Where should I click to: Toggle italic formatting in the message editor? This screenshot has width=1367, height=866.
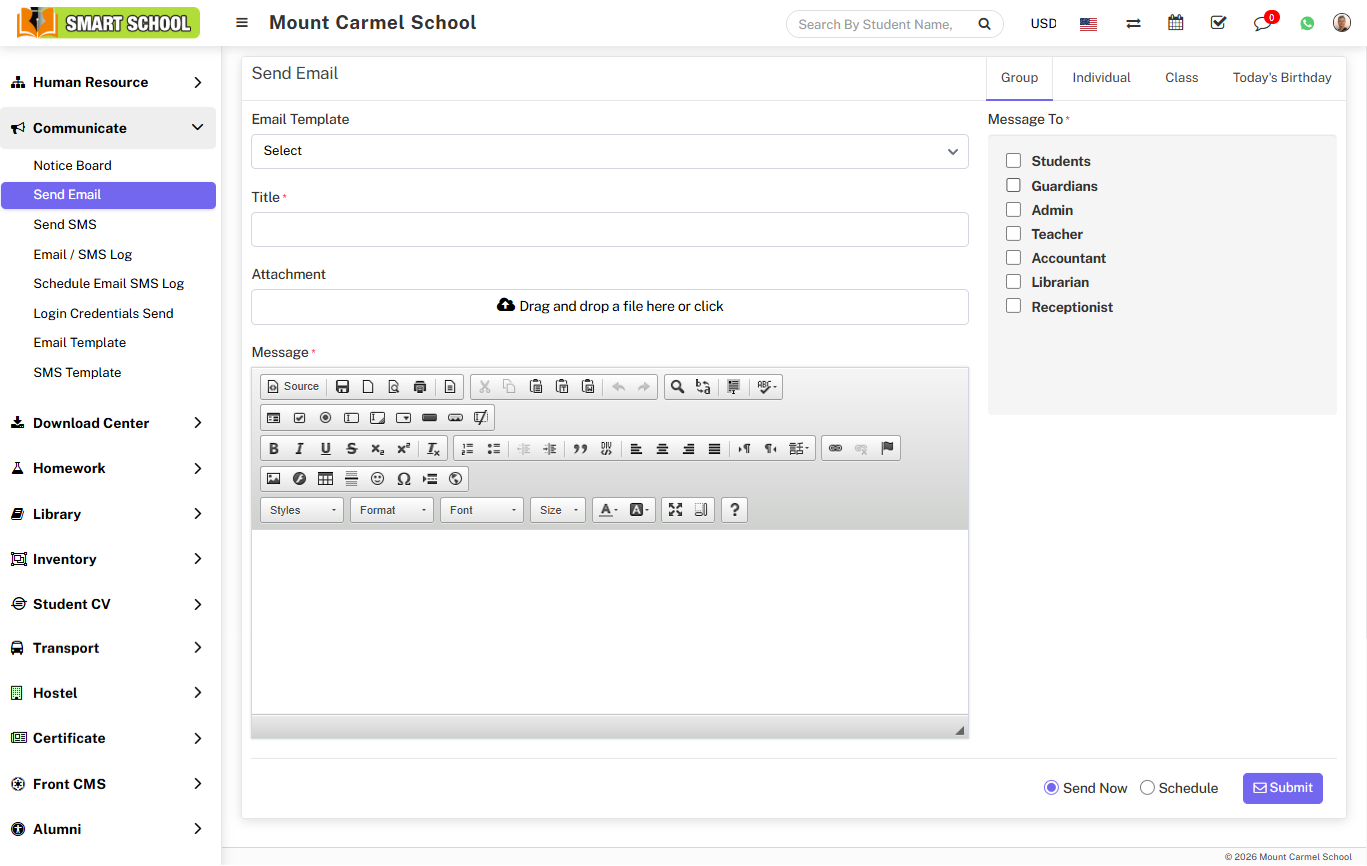[299, 449]
